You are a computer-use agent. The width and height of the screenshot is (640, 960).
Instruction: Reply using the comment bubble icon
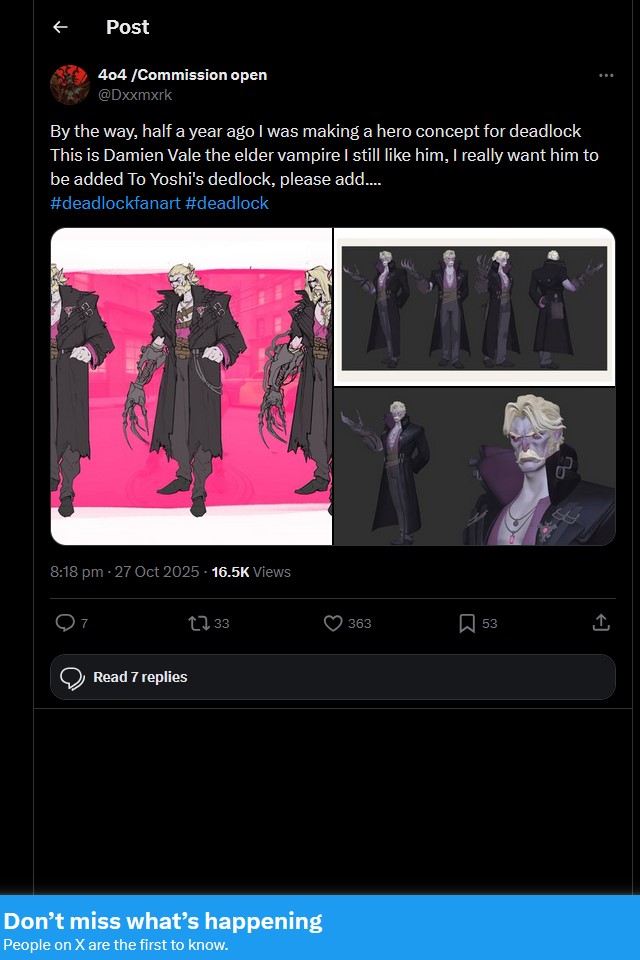click(65, 623)
